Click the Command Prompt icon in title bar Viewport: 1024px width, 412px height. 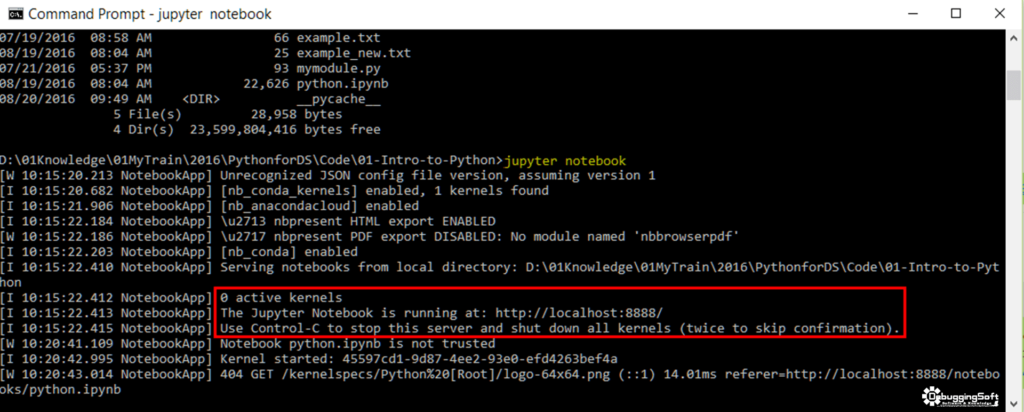tap(14, 14)
